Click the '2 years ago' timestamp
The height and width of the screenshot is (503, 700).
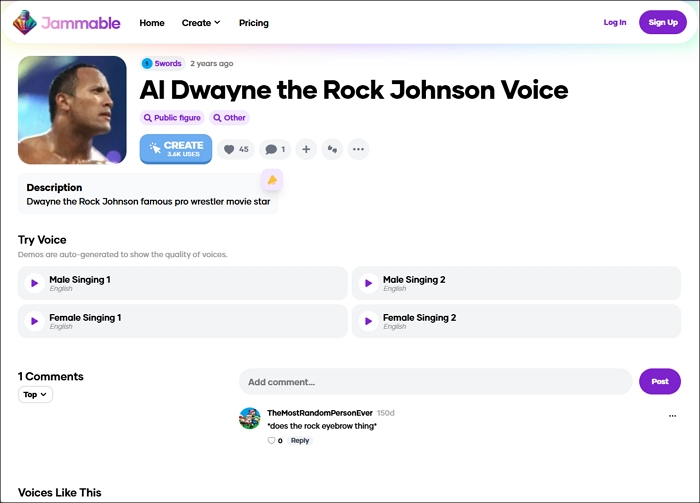pos(212,63)
